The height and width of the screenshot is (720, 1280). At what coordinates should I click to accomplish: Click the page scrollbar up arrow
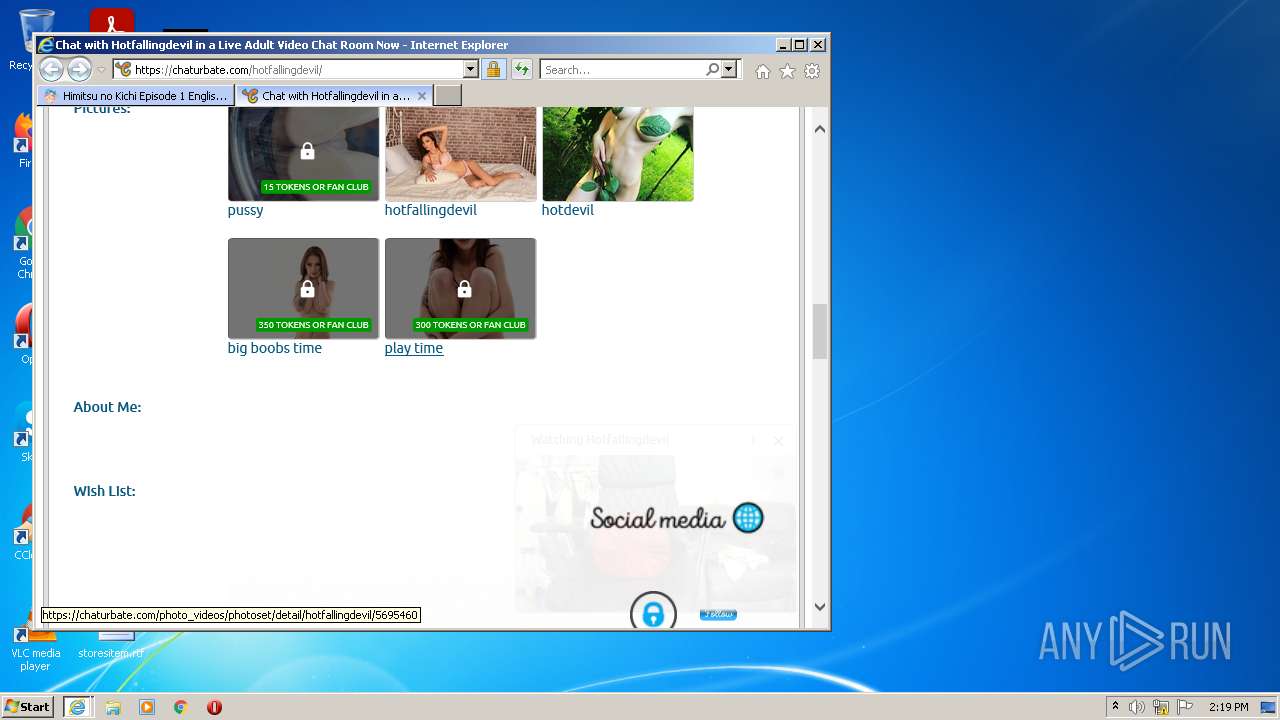click(820, 129)
